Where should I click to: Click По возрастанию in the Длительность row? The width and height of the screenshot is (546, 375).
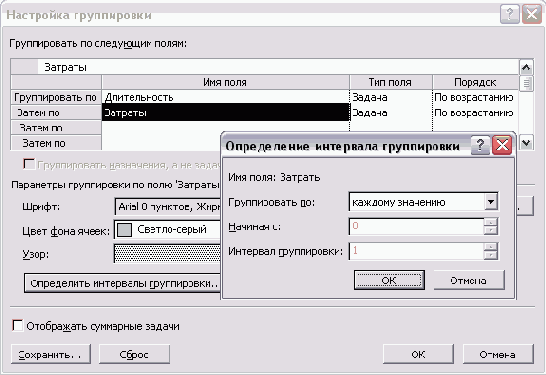tap(475, 97)
